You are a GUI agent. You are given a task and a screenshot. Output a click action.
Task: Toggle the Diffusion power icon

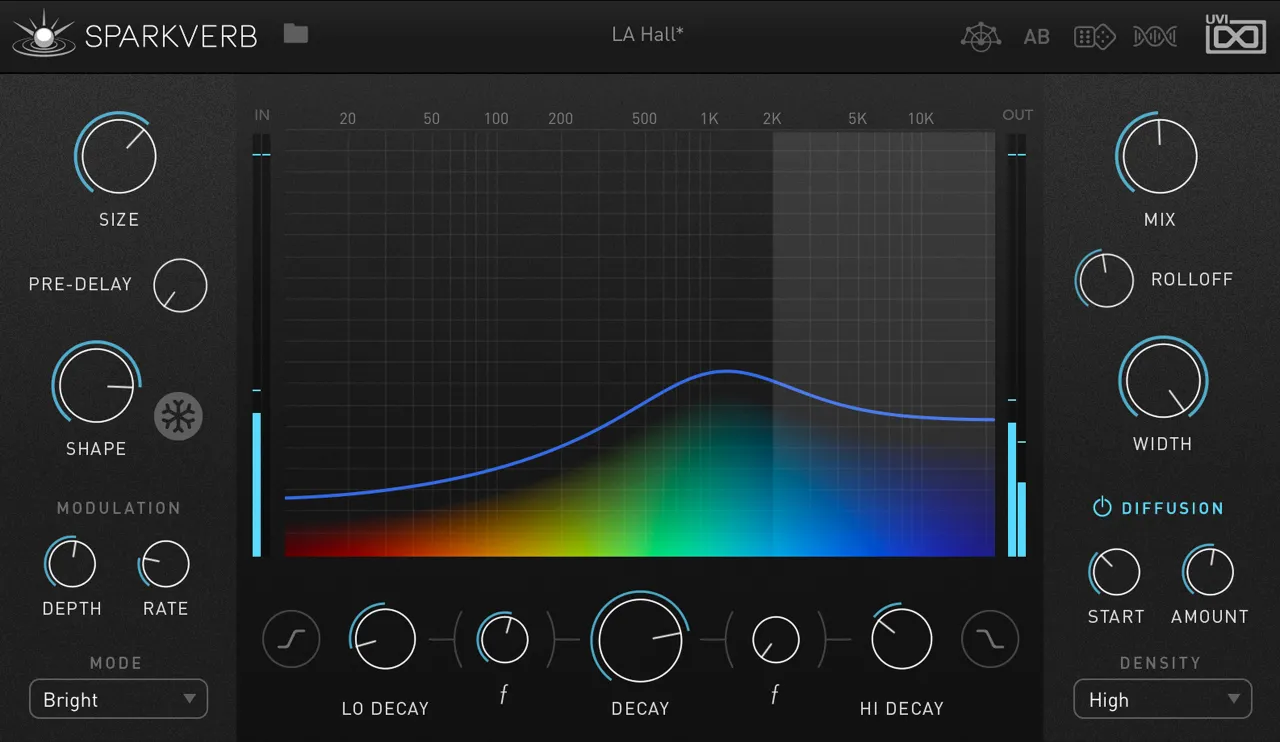coord(1102,507)
